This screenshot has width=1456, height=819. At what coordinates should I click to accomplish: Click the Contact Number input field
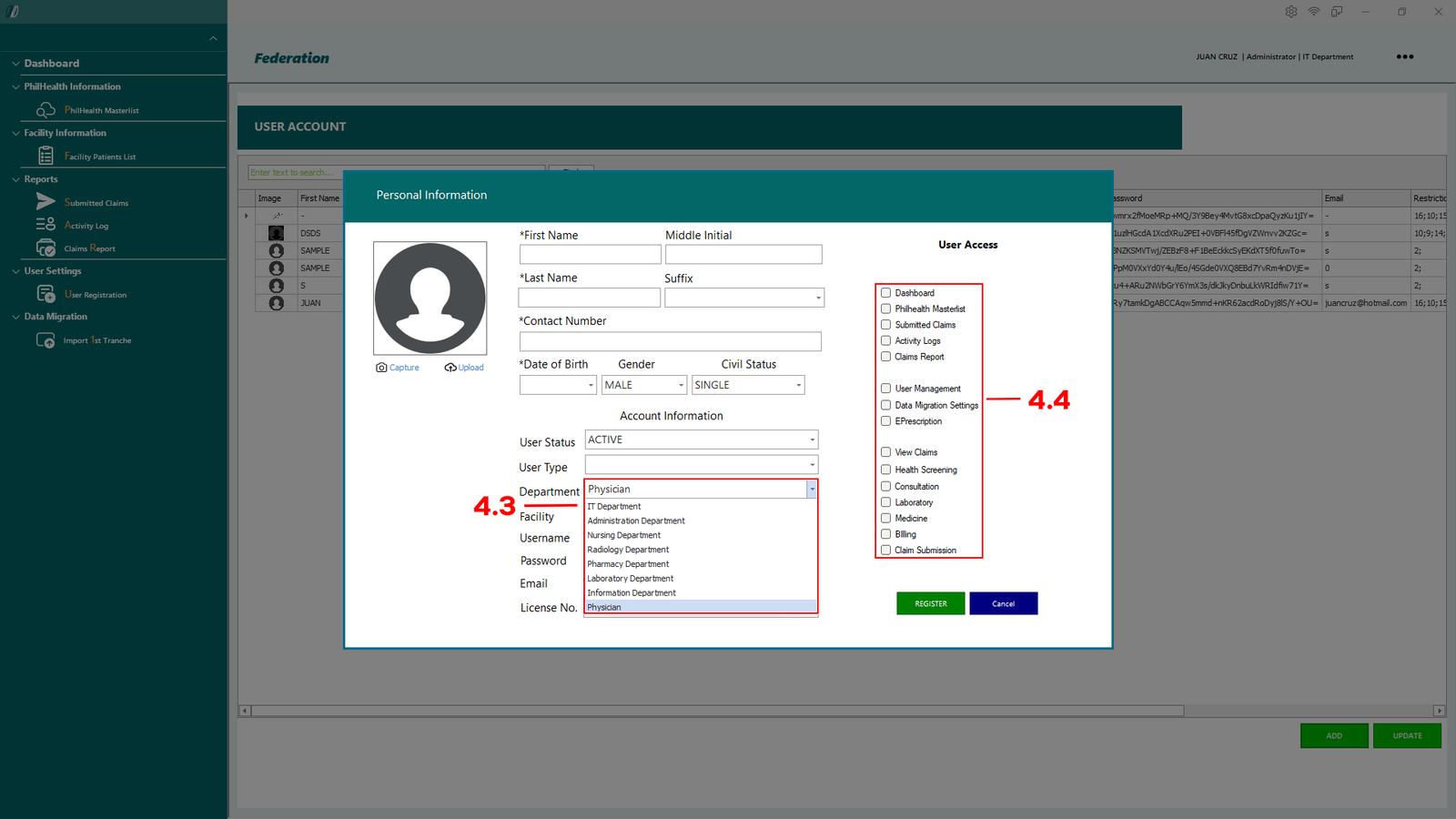click(670, 341)
